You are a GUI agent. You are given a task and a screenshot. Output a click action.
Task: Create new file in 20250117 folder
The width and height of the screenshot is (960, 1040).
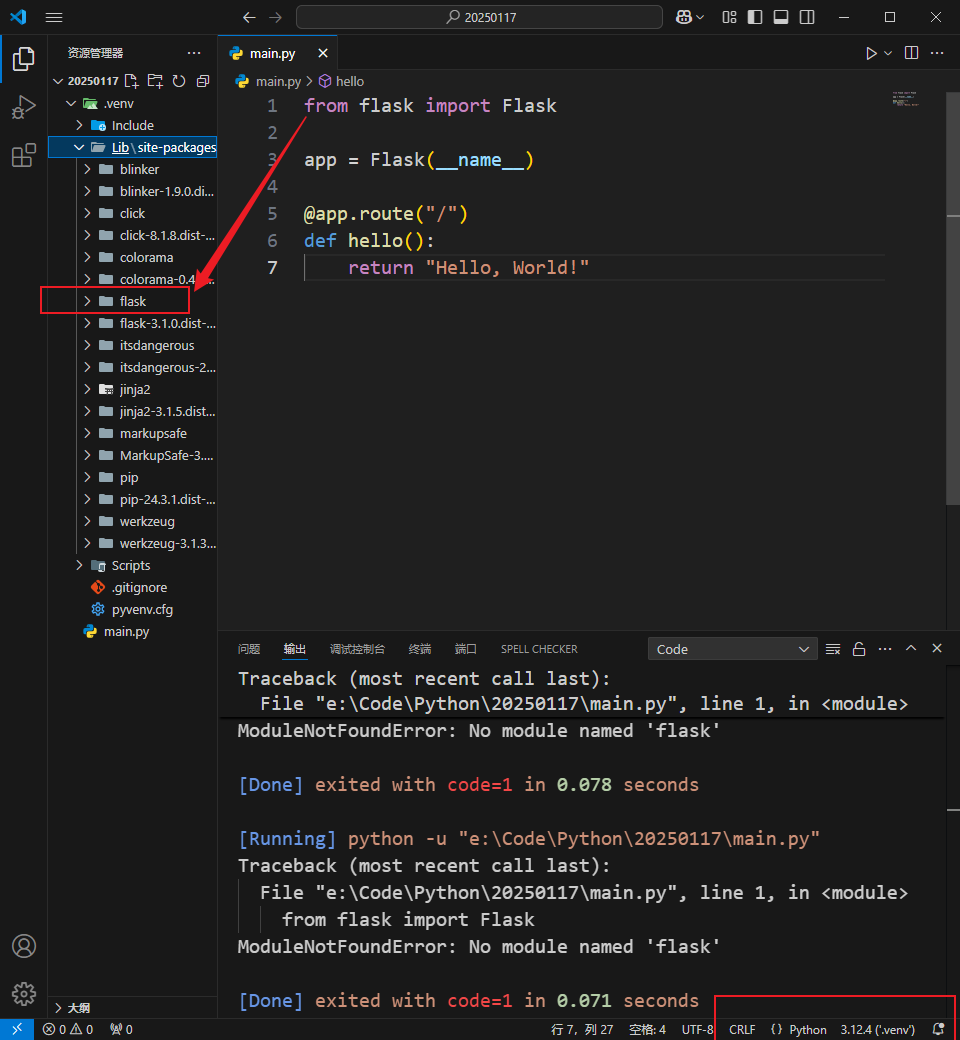click(131, 81)
